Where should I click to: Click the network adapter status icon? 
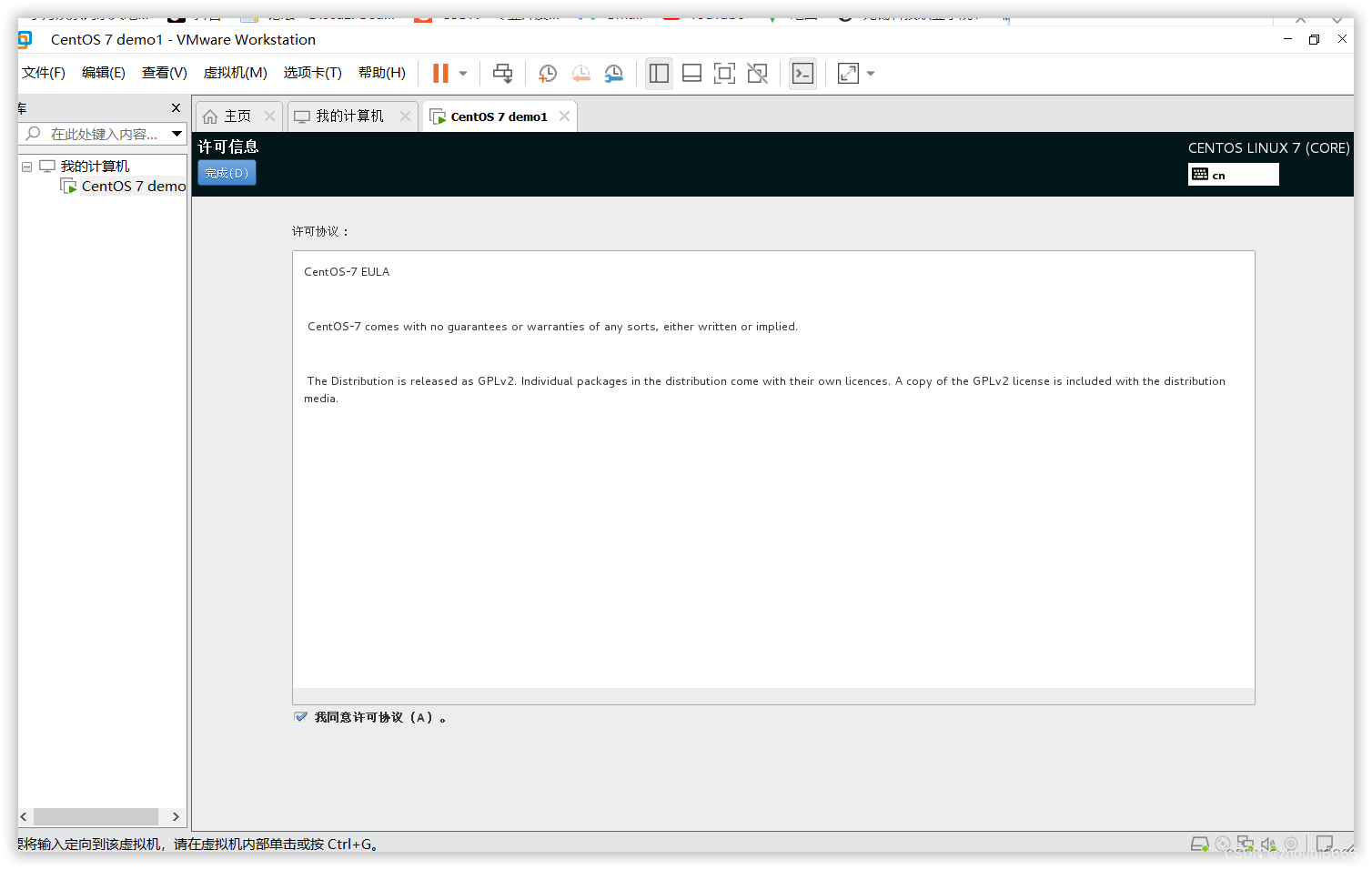click(1245, 845)
